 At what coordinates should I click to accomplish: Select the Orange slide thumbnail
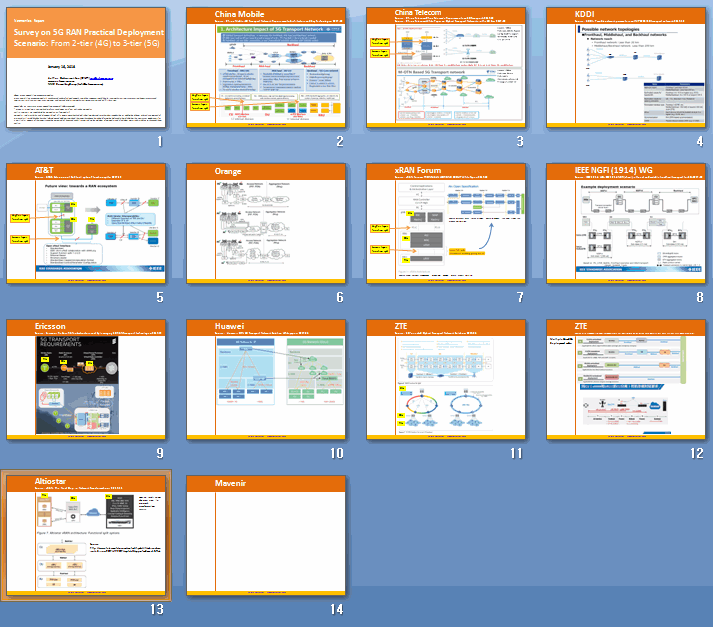266,223
